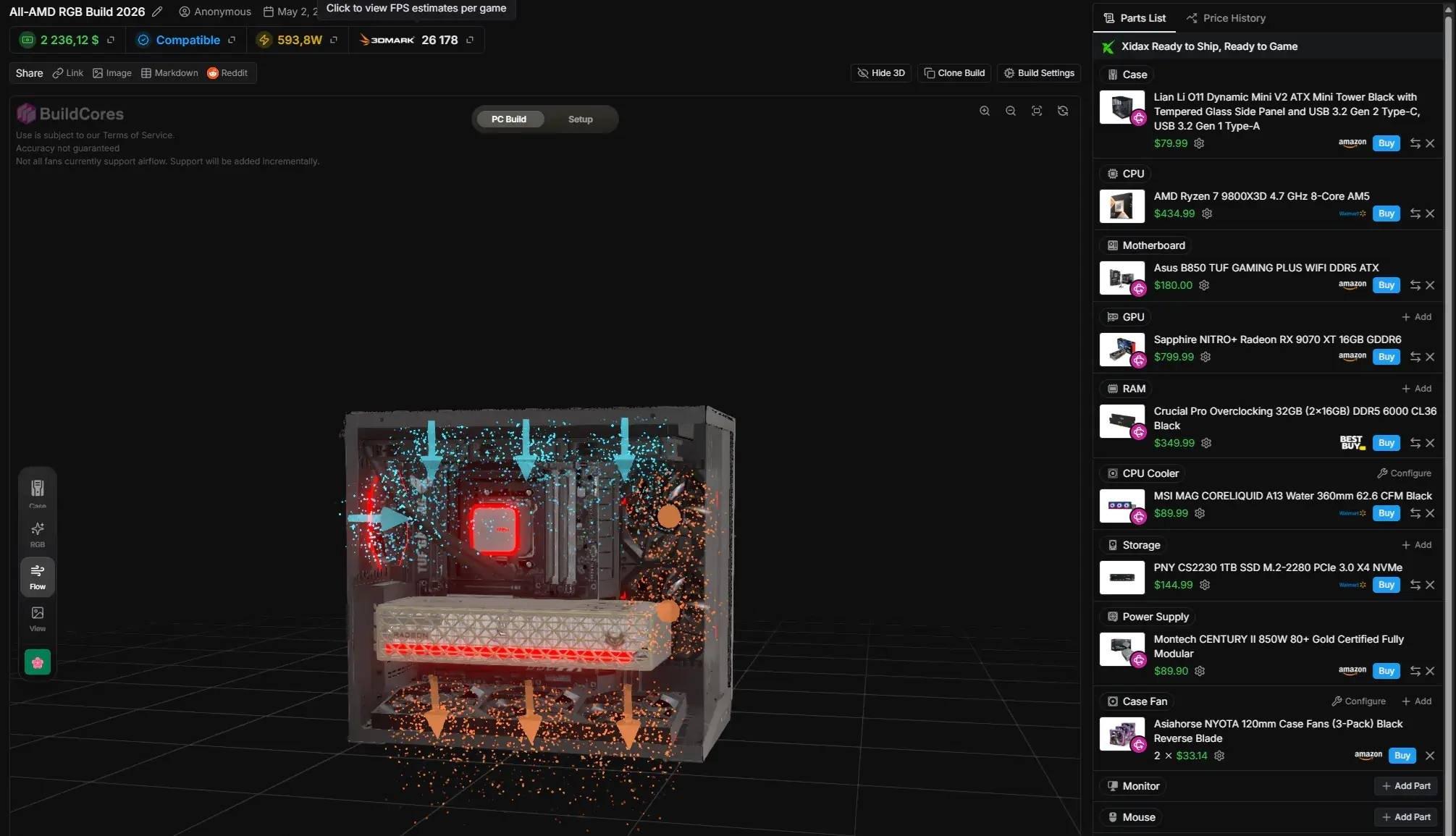The height and width of the screenshot is (836, 1456).
Task: Click the MSI MAG CORELIQUID cooler thumbnail
Action: [1122, 506]
